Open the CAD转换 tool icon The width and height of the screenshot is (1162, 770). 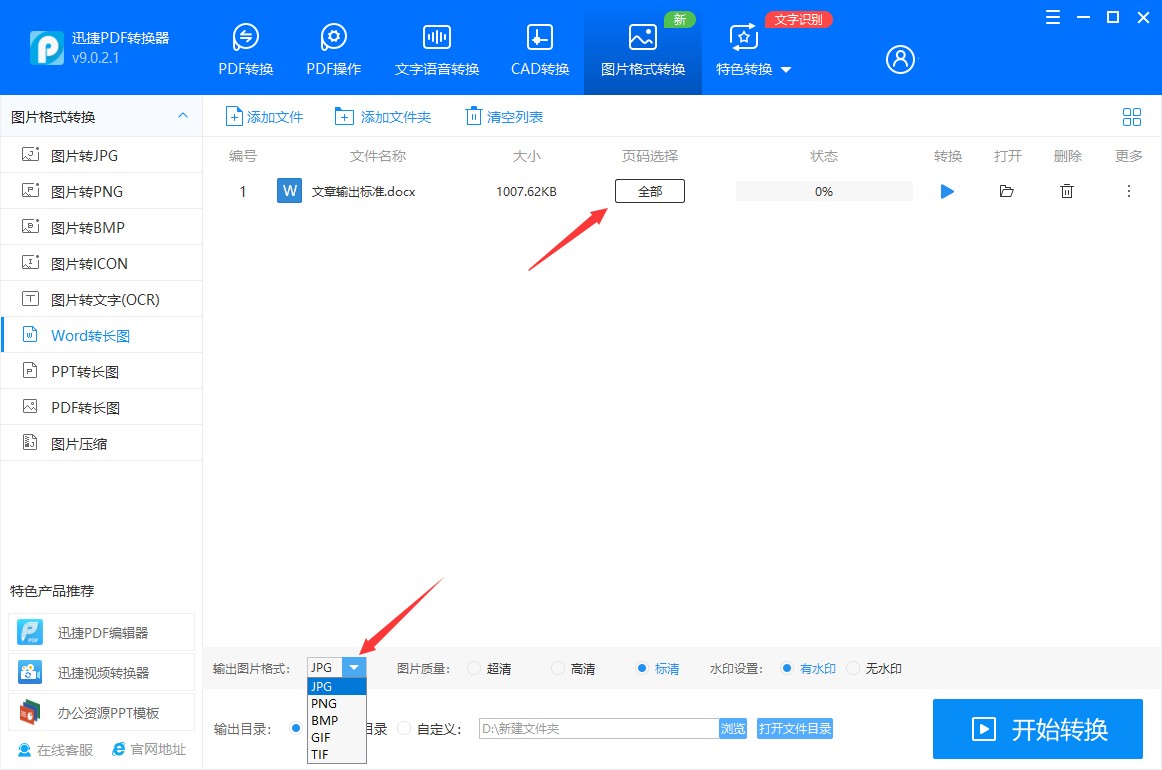(539, 47)
